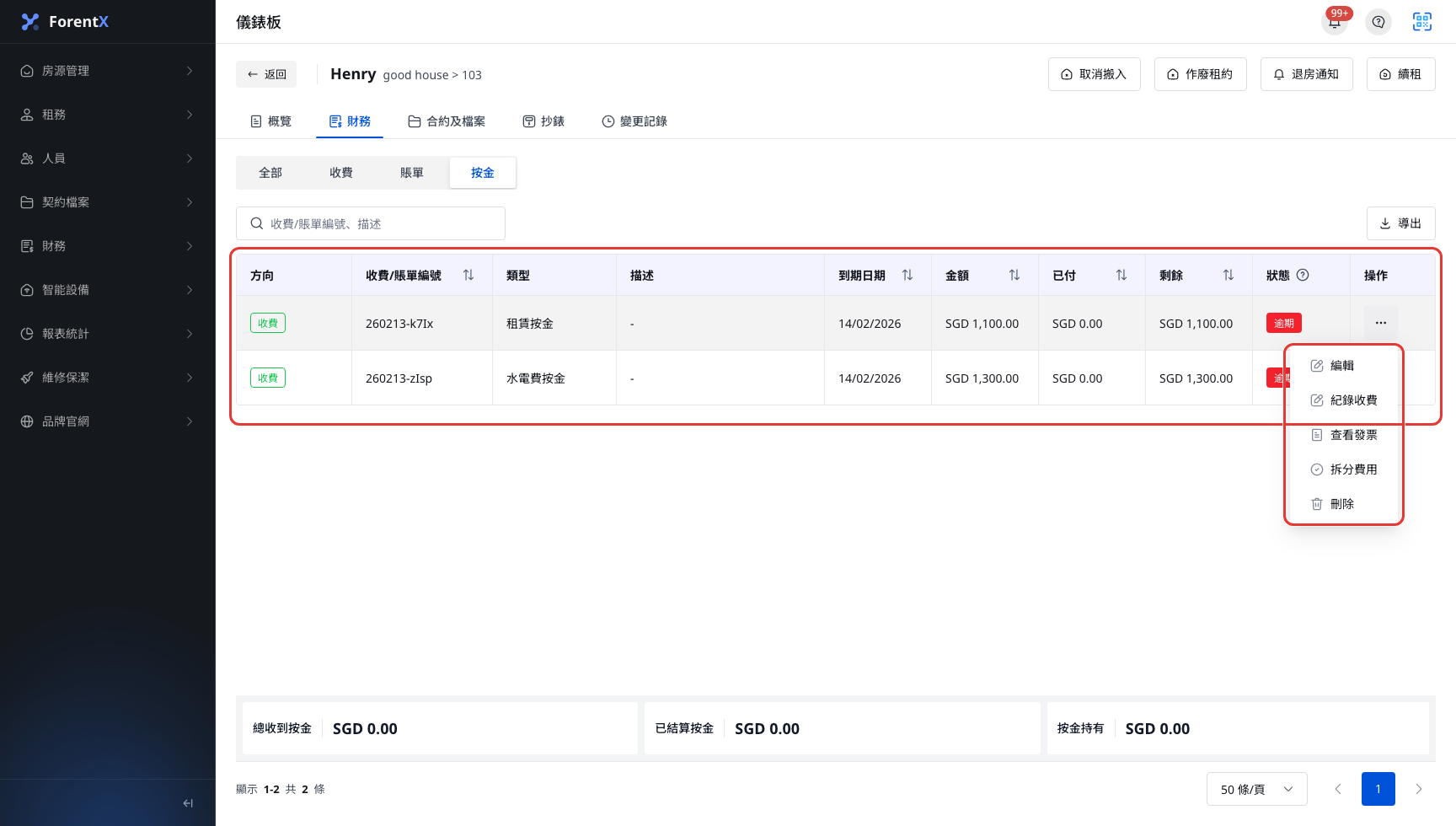Click the 返回 back button
Screen dimensions: 1456x826
(x=266, y=74)
